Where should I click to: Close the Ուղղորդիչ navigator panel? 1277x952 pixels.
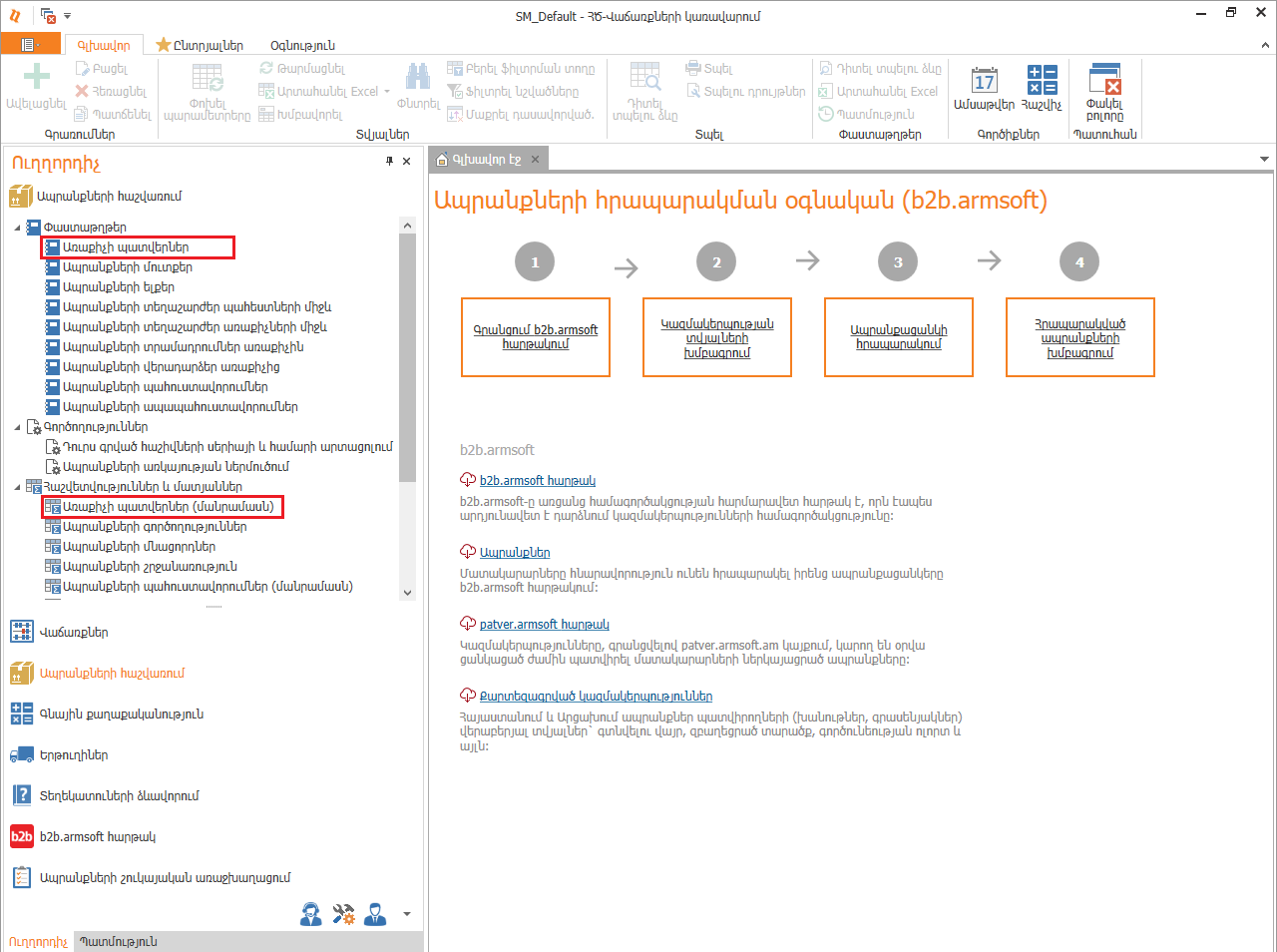tap(406, 161)
